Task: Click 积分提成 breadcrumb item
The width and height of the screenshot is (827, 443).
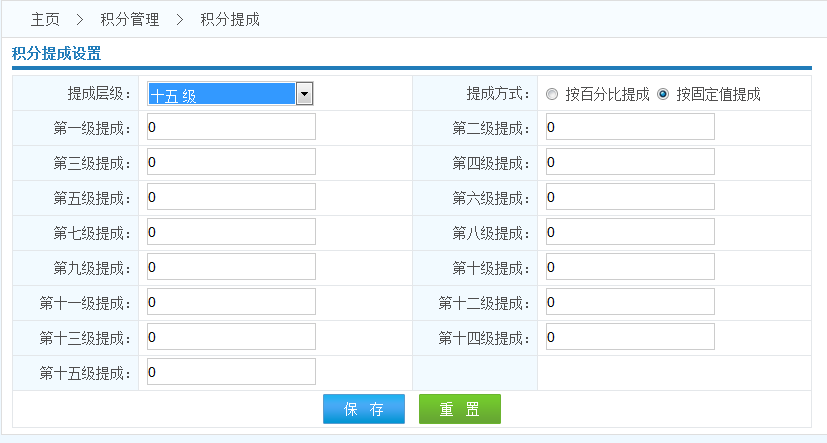Action: (230, 19)
